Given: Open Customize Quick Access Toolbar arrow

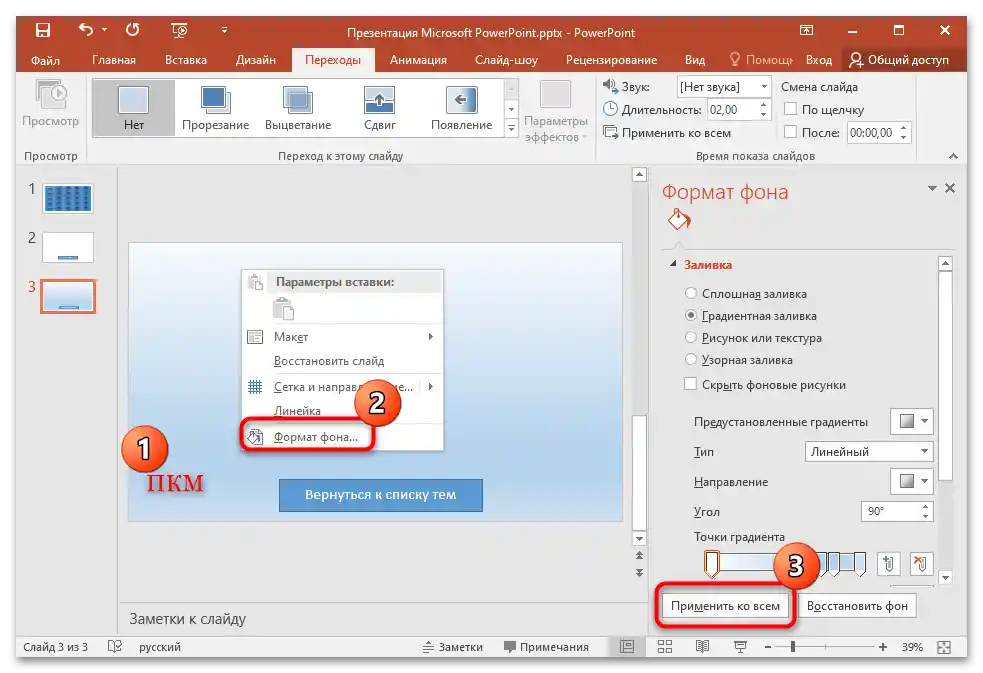Looking at the screenshot, I should (x=224, y=30).
